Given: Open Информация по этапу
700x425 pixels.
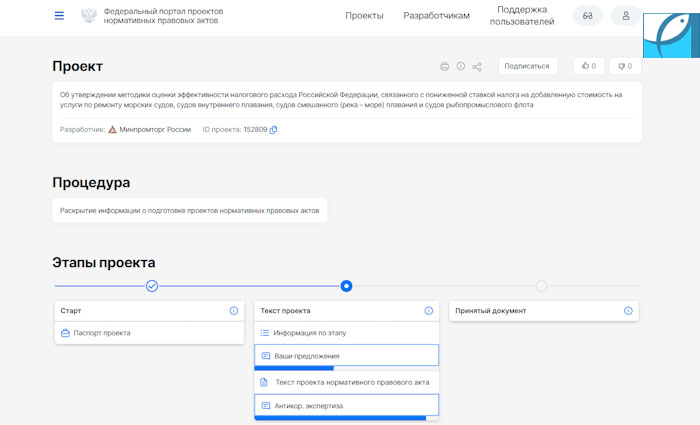Looking at the screenshot, I should 346,333.
